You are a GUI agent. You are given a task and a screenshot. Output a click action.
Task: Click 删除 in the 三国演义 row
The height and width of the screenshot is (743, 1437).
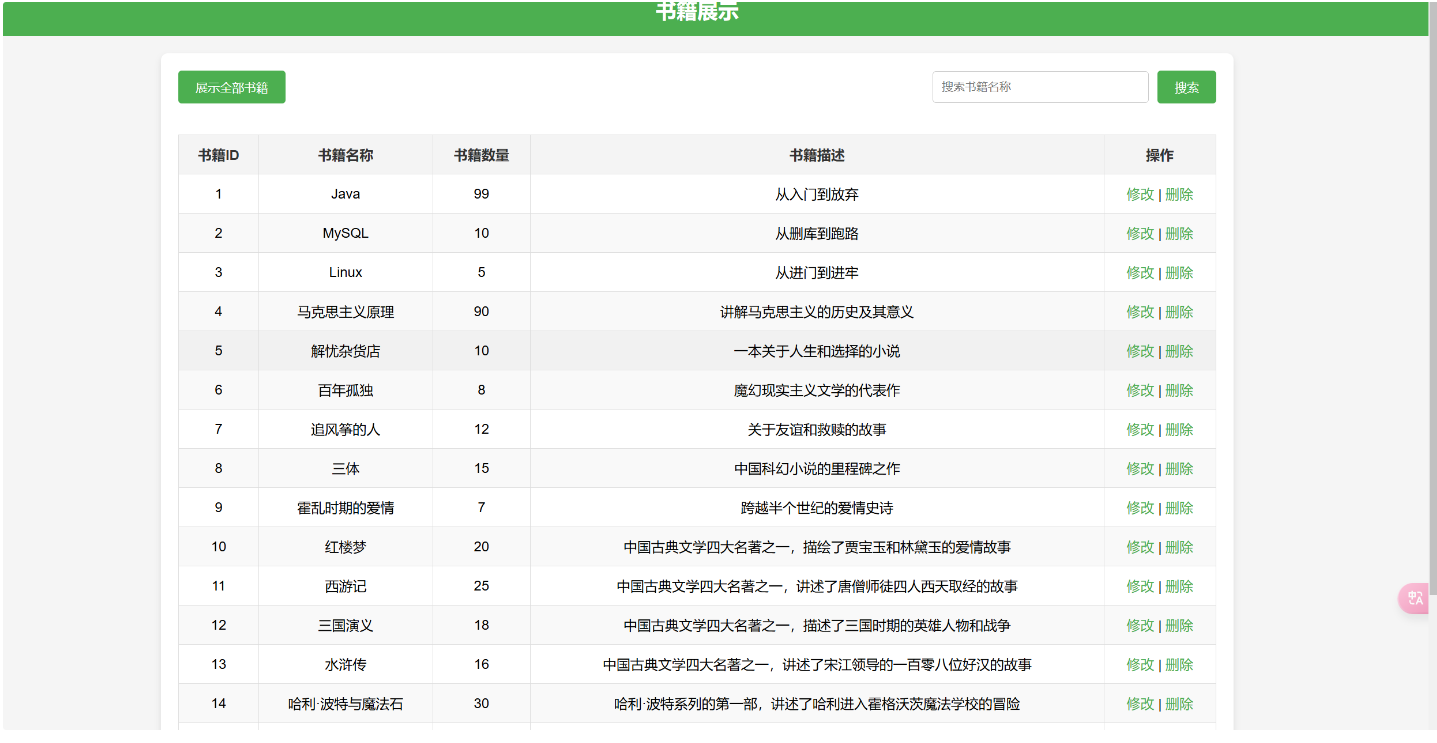(x=1179, y=625)
